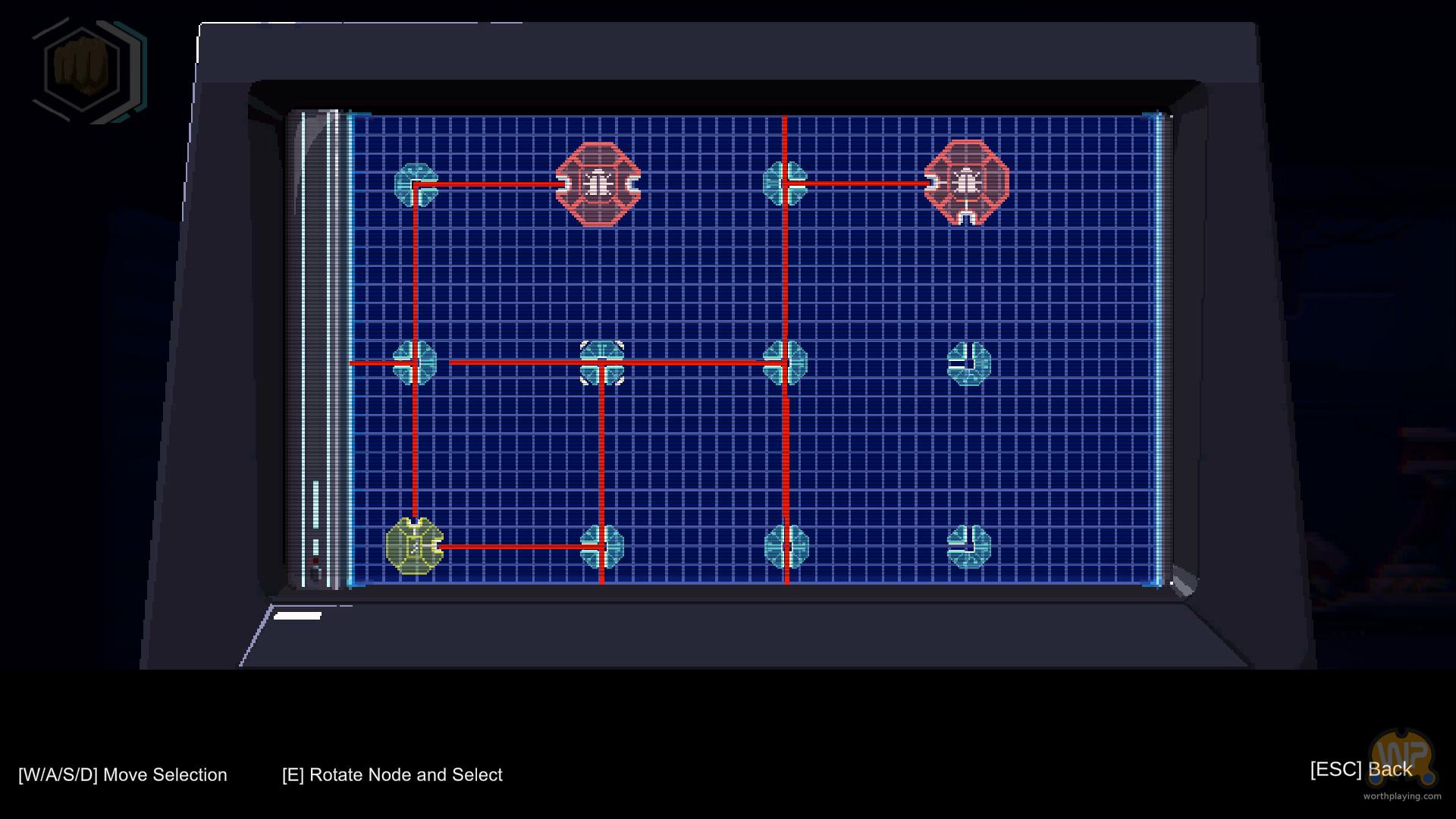Image resolution: width=1456 pixels, height=819 pixels.
Task: Select the yellow source node
Action: click(414, 546)
